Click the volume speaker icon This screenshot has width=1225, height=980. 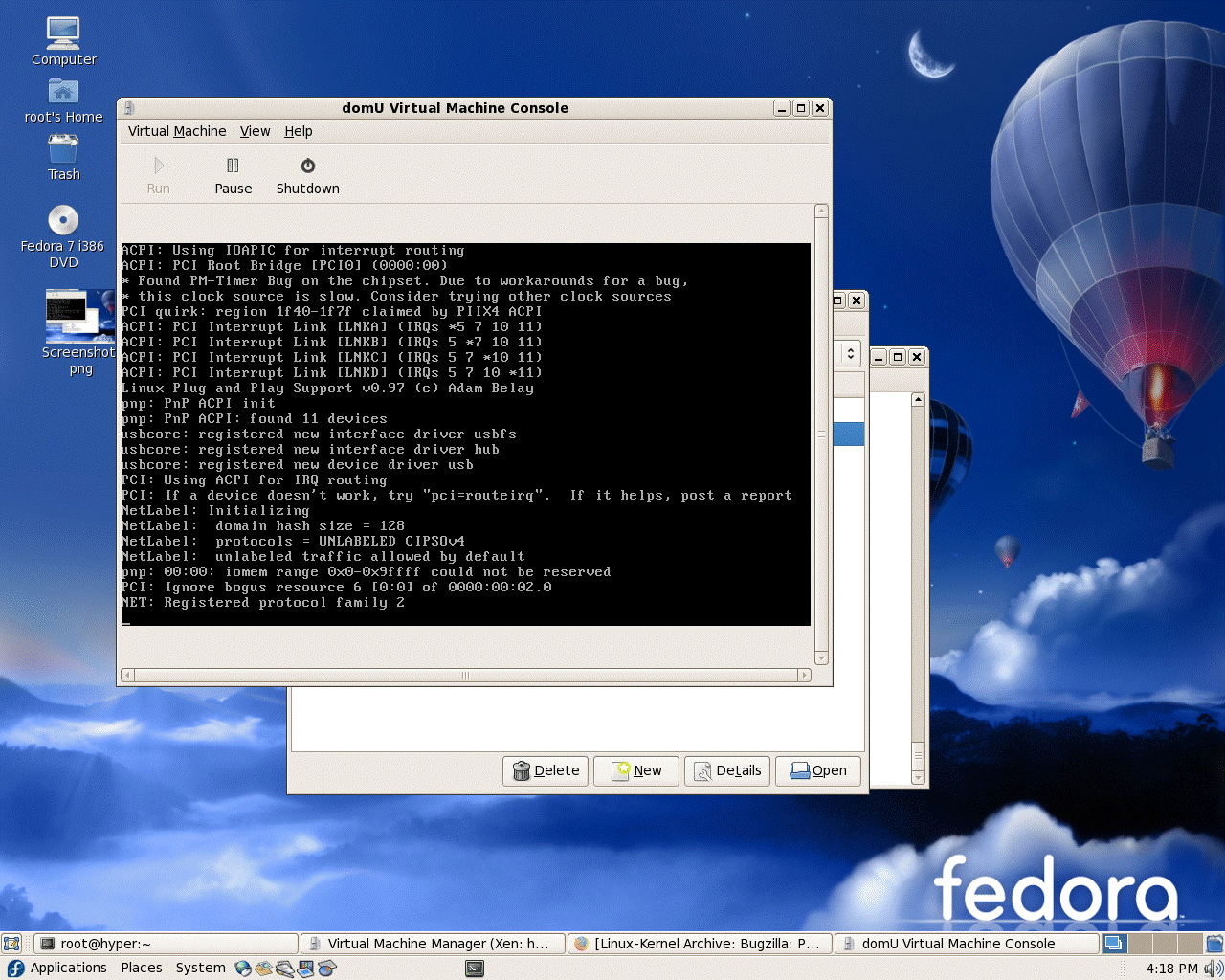coord(1213,969)
